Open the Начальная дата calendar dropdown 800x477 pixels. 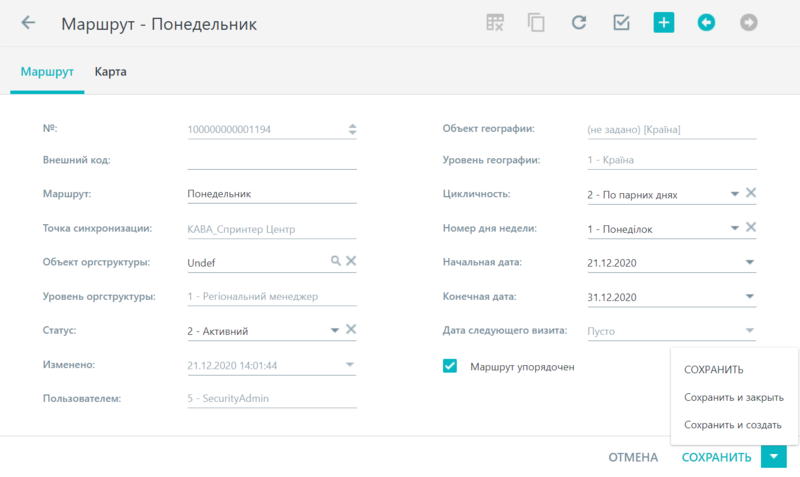coord(749,262)
